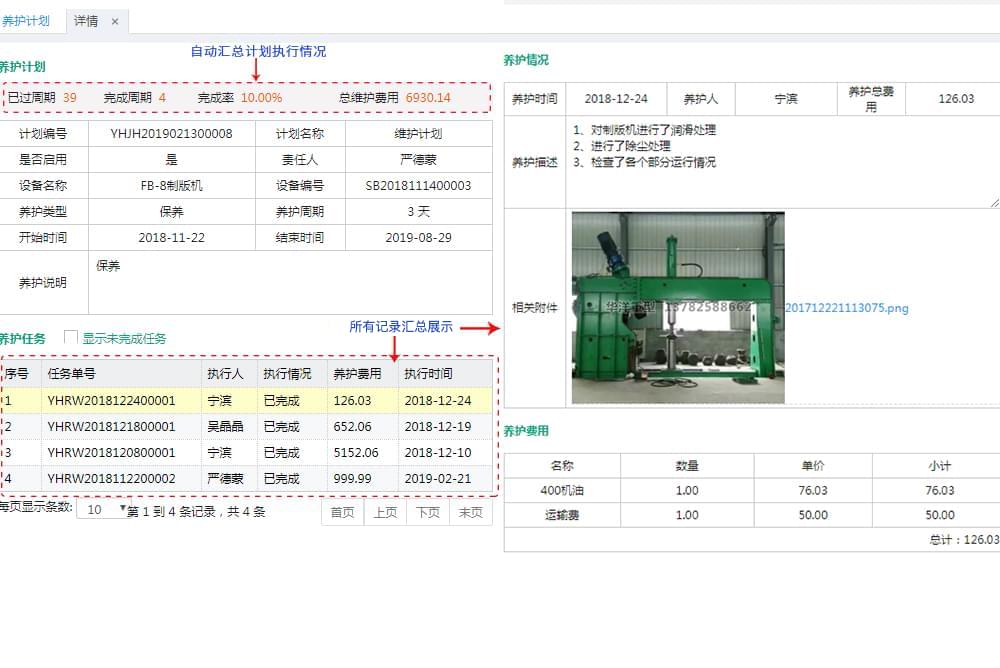The height and width of the screenshot is (668, 1000).
Task: Open the 每页显示条数 dropdown
Action: click(104, 509)
